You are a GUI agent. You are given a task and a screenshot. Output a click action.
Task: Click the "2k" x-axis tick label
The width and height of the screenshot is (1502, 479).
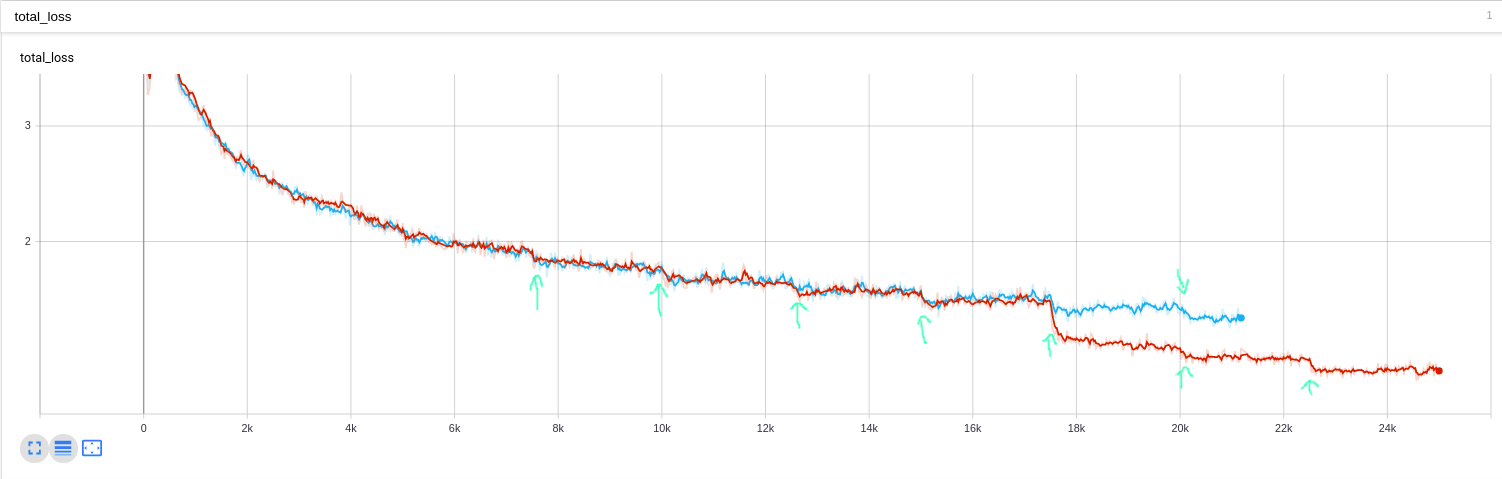[247, 428]
